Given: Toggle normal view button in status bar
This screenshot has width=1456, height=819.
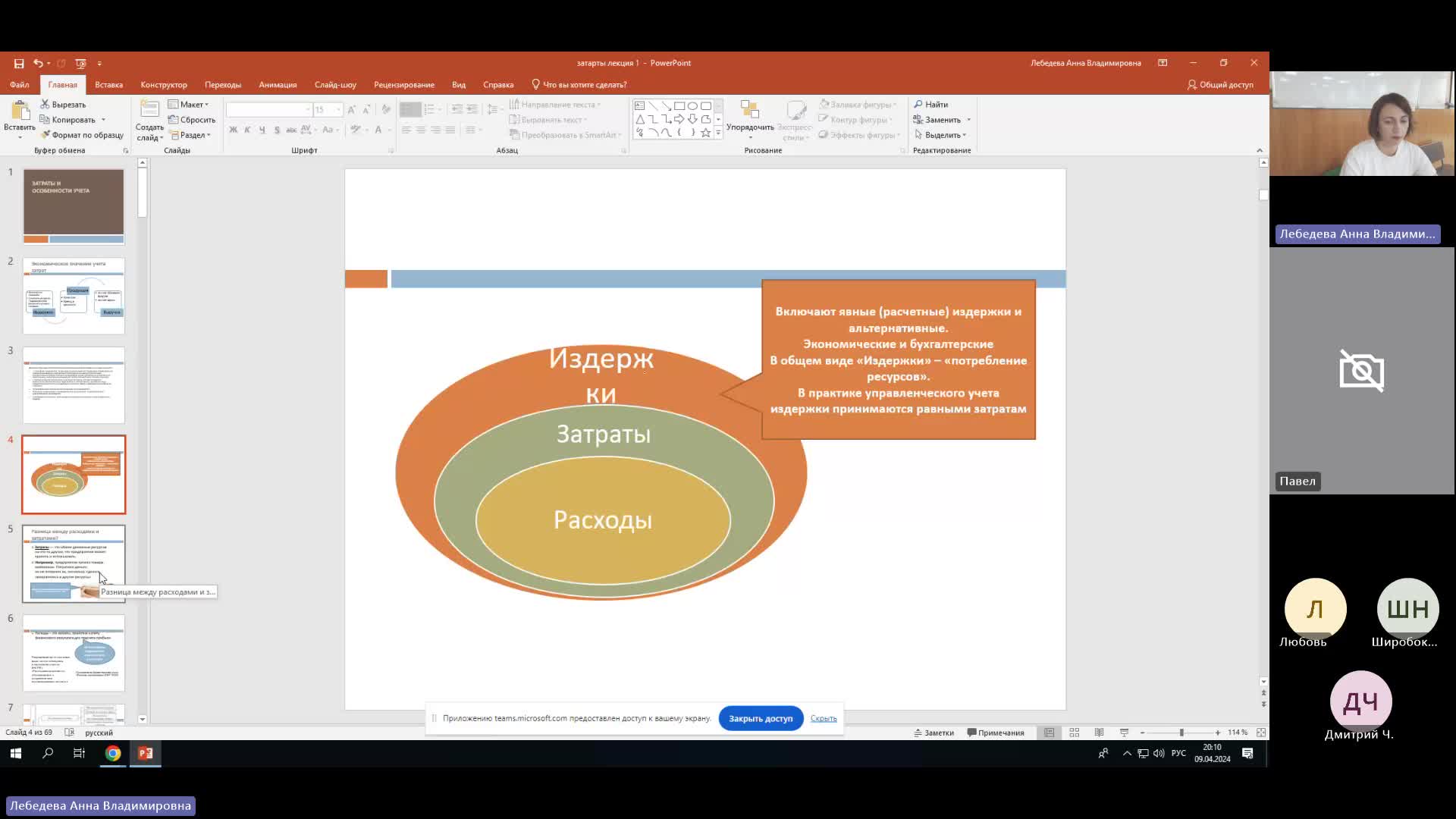Looking at the screenshot, I should (x=1049, y=733).
